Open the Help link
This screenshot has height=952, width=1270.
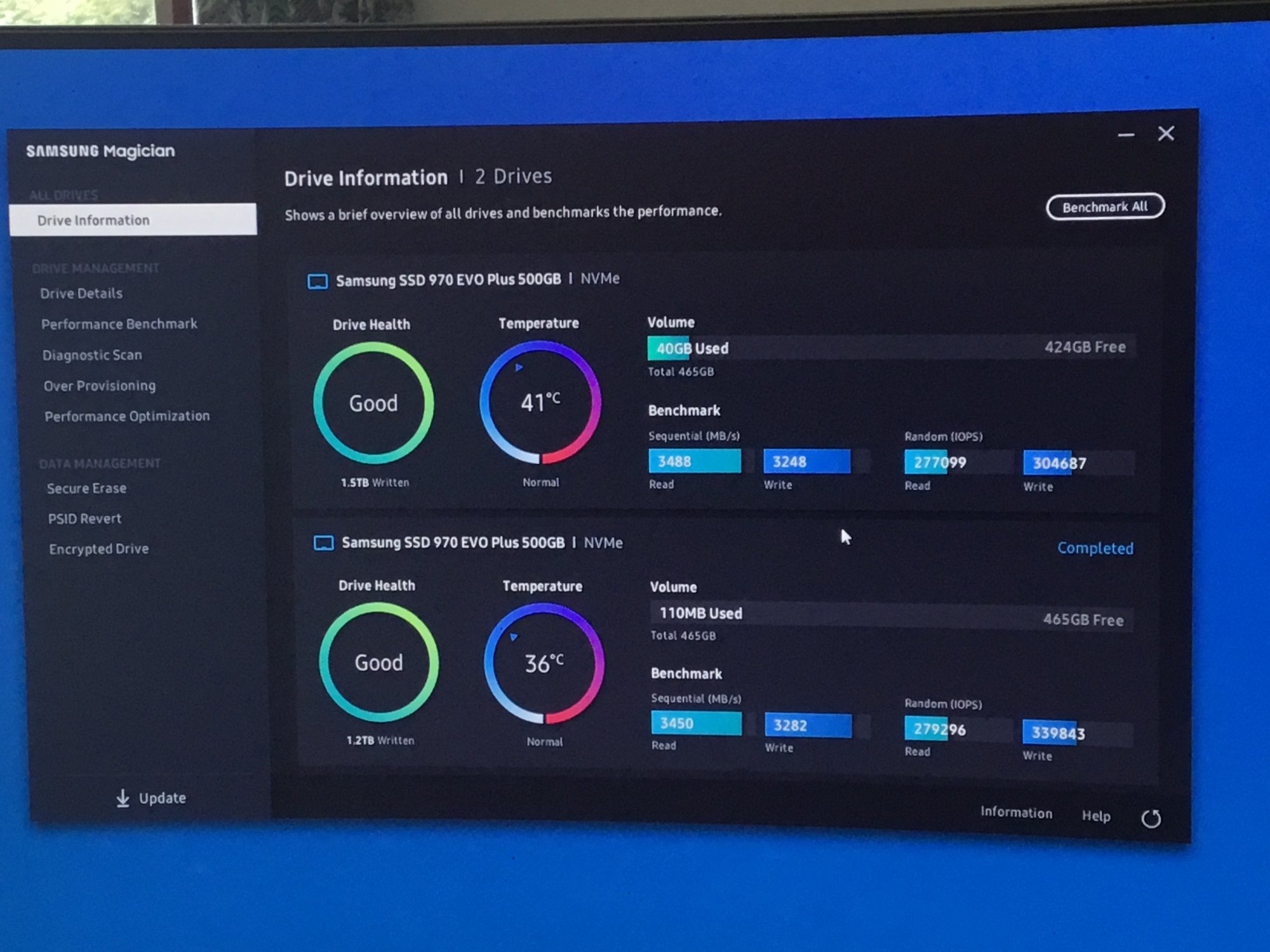1096,816
